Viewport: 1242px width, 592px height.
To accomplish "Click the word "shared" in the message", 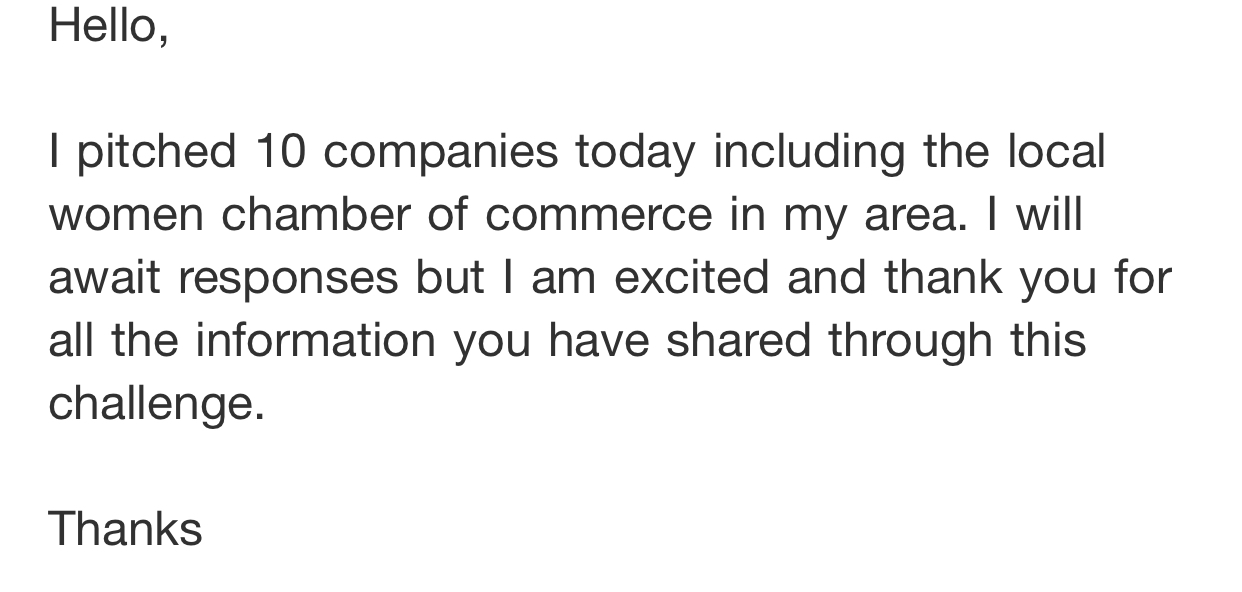I will [739, 340].
